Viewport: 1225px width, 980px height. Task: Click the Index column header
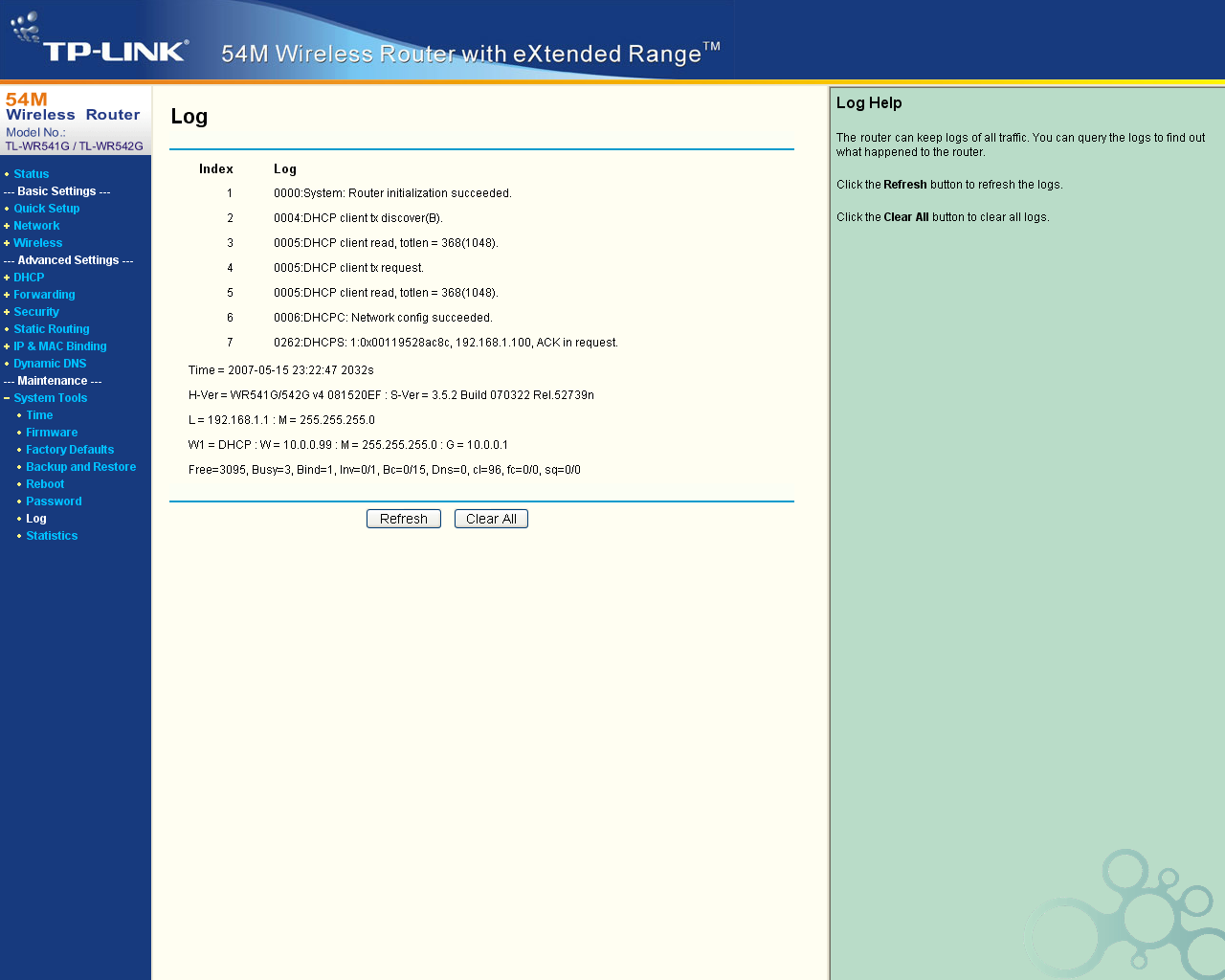216,169
